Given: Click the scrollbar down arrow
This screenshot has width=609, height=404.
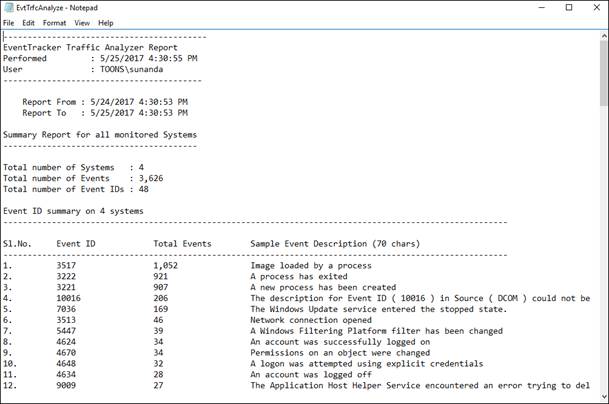Looking at the screenshot, I should click(x=604, y=397).
